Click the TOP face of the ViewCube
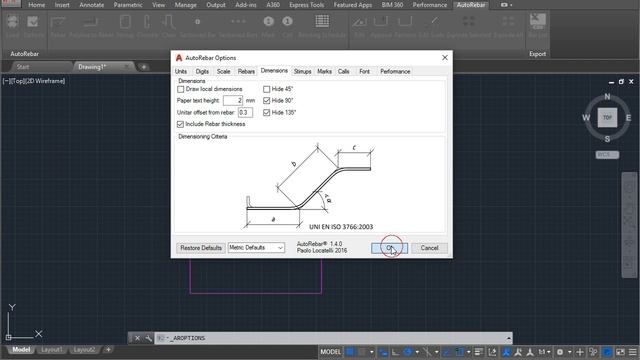The image size is (640, 360). point(607,118)
